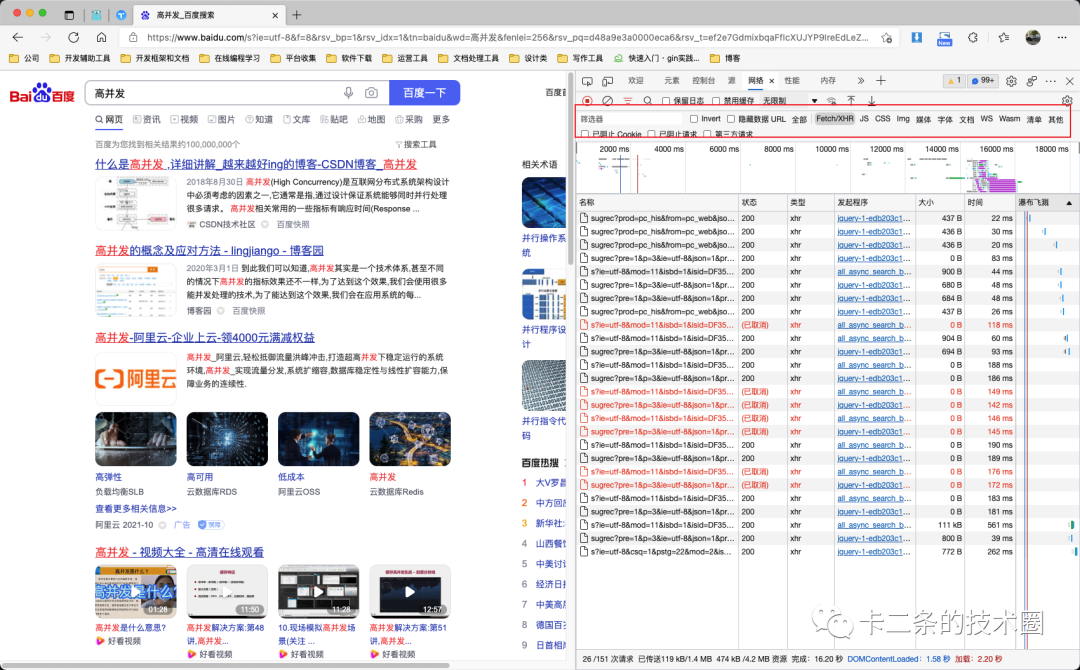Click the 百度一下 search button
Viewport: 1080px width, 670px height.
424,93
